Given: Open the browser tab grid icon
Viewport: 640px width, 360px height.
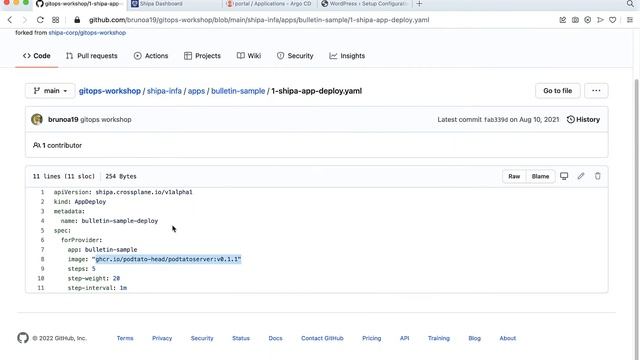Looking at the screenshot, I should [56, 20].
